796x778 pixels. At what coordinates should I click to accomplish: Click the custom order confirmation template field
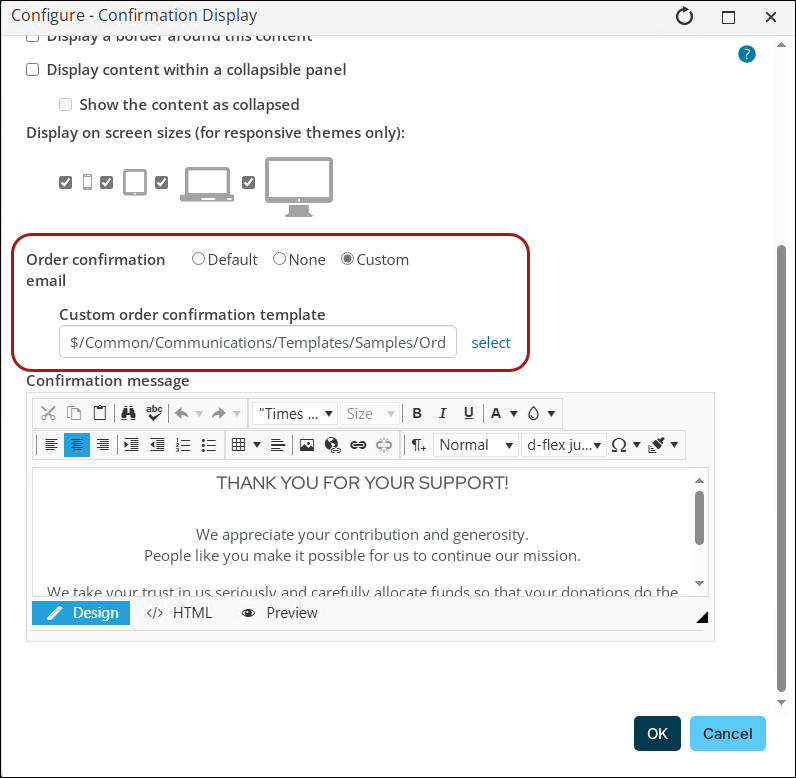coord(258,342)
